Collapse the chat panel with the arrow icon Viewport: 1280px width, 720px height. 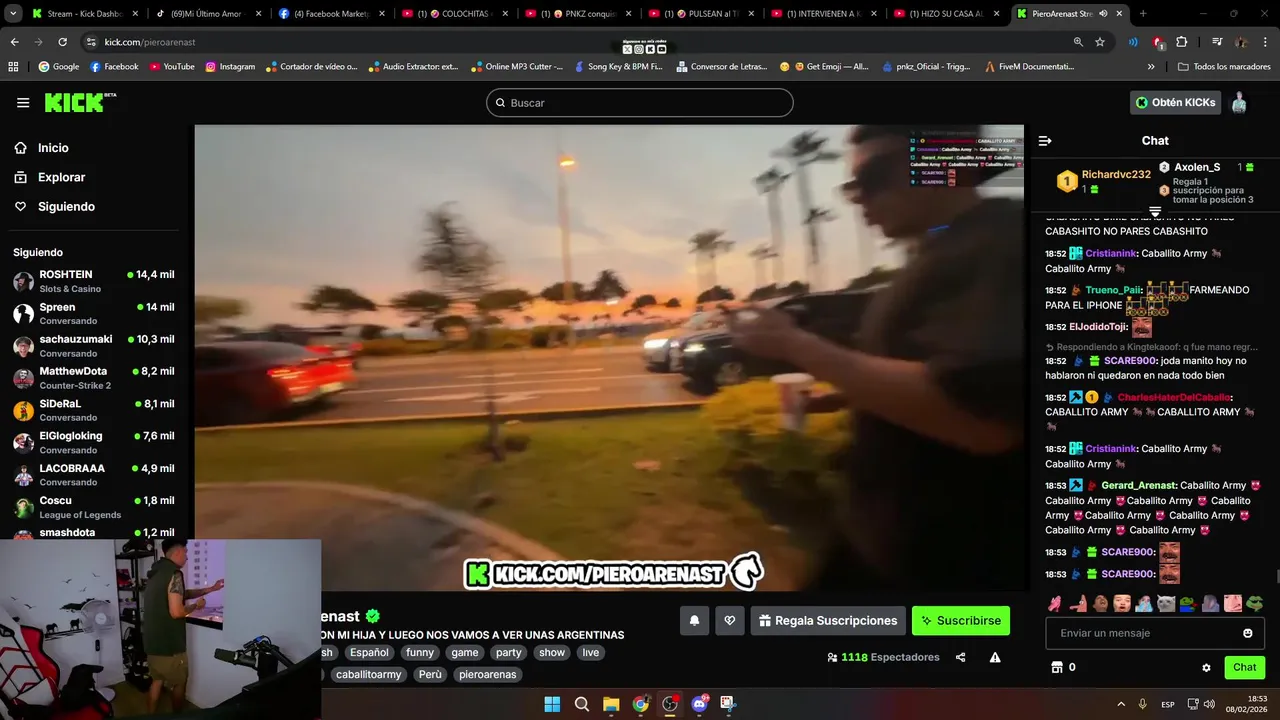pyautogui.click(x=1045, y=141)
